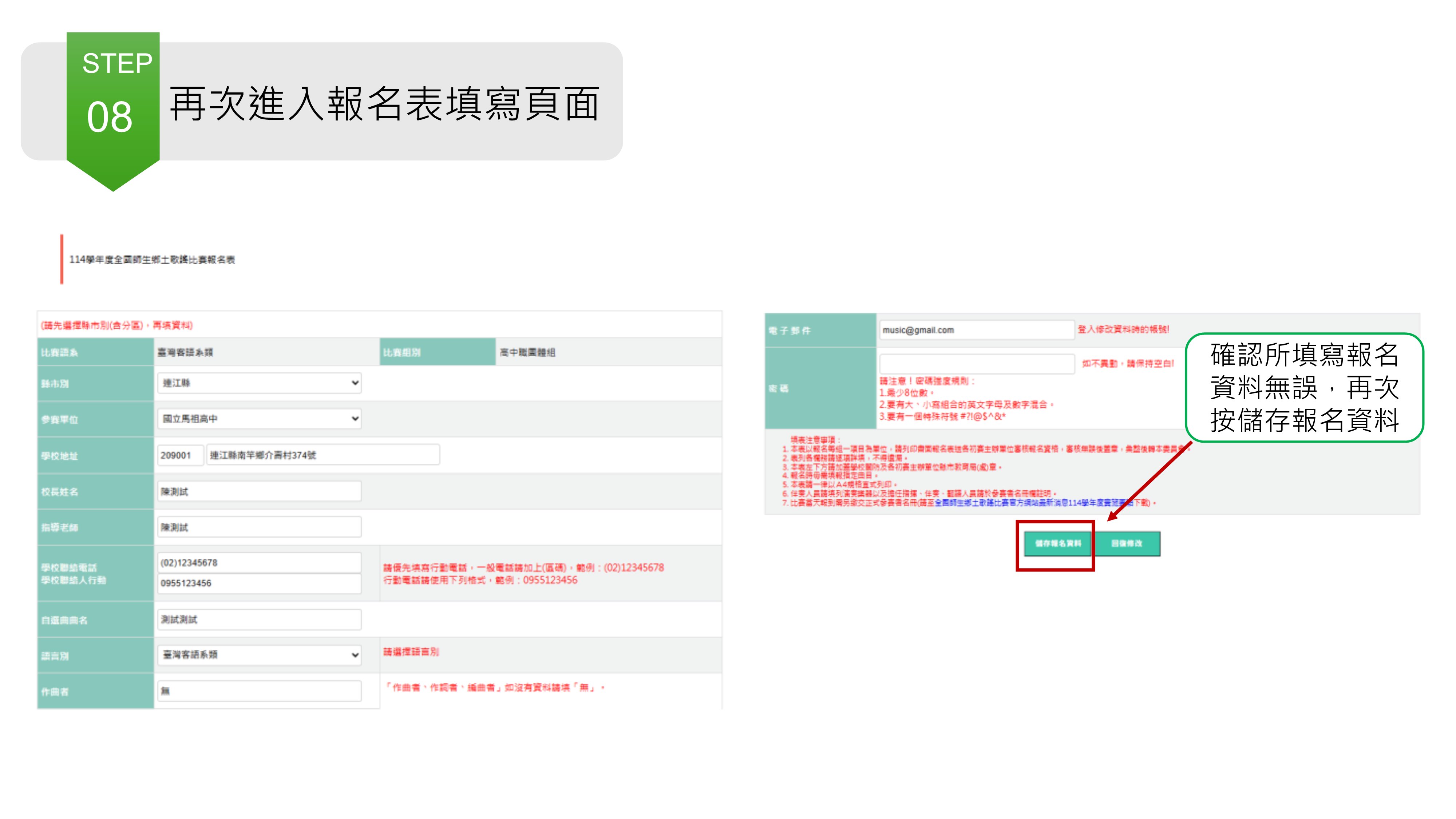Expand the 參賽單位 dropdown showing 國立馬祖高中
Image resolution: width=1456 pixels, height=819 pixels.
tap(259, 419)
